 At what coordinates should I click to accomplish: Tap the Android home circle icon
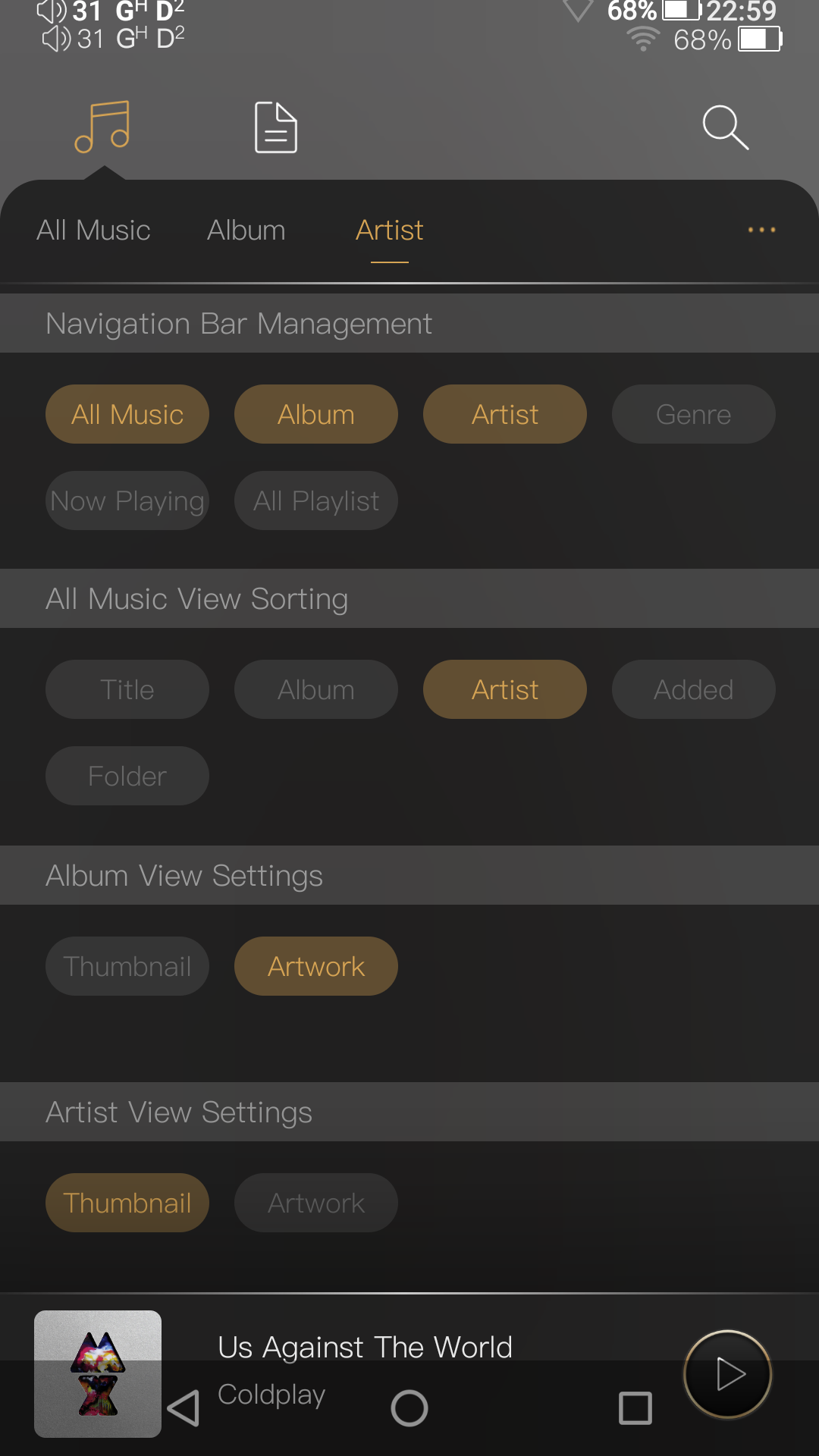[x=409, y=1408]
